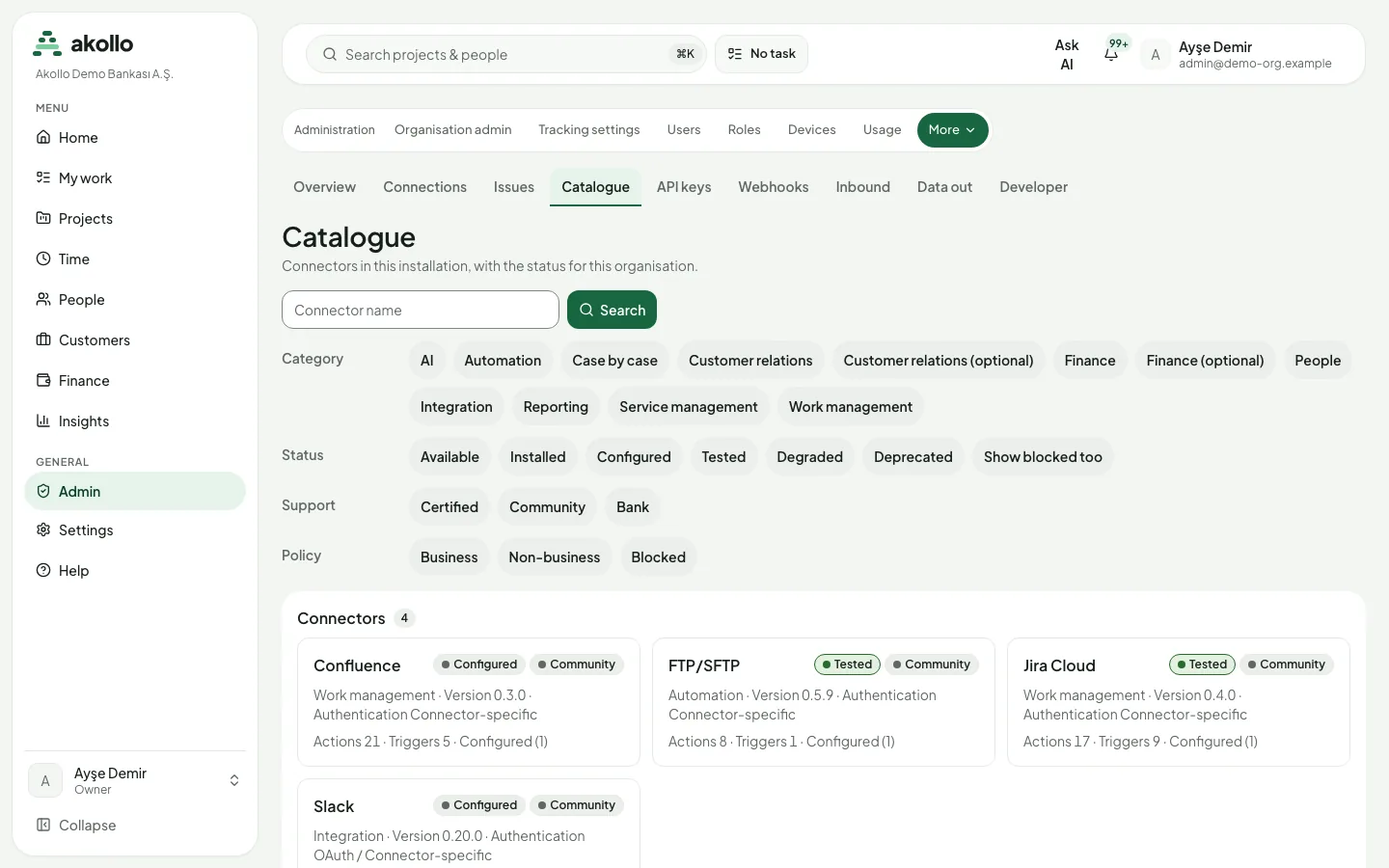Open the More dropdown

952,130
